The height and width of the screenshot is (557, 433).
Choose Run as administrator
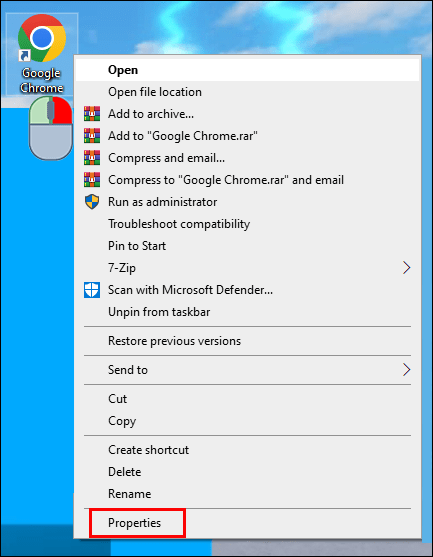(247, 202)
